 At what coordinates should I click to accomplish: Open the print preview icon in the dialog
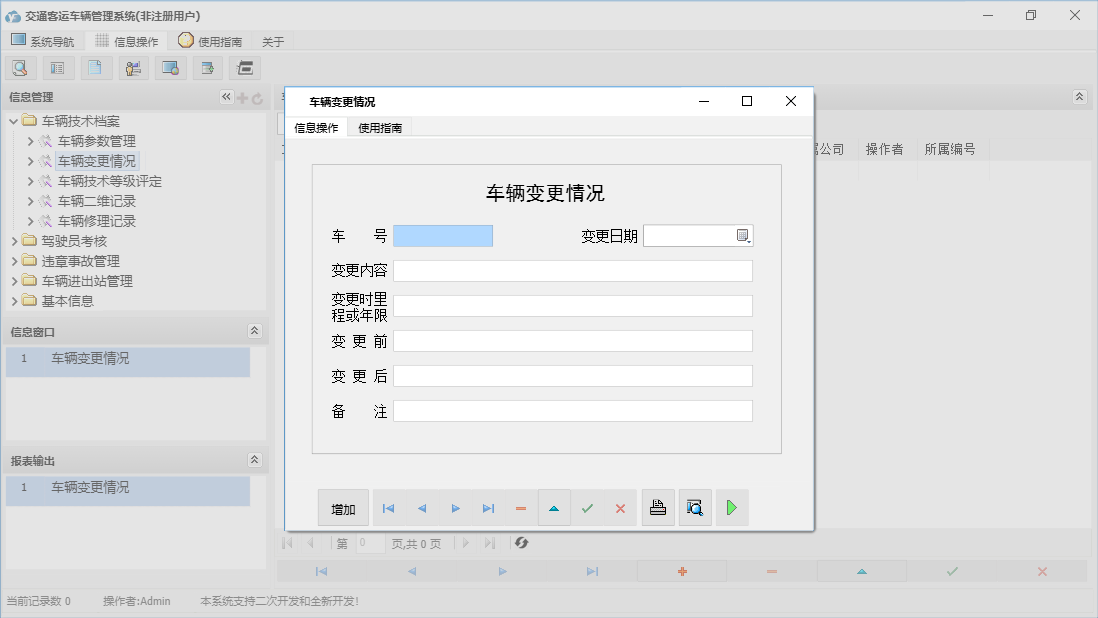coord(695,508)
